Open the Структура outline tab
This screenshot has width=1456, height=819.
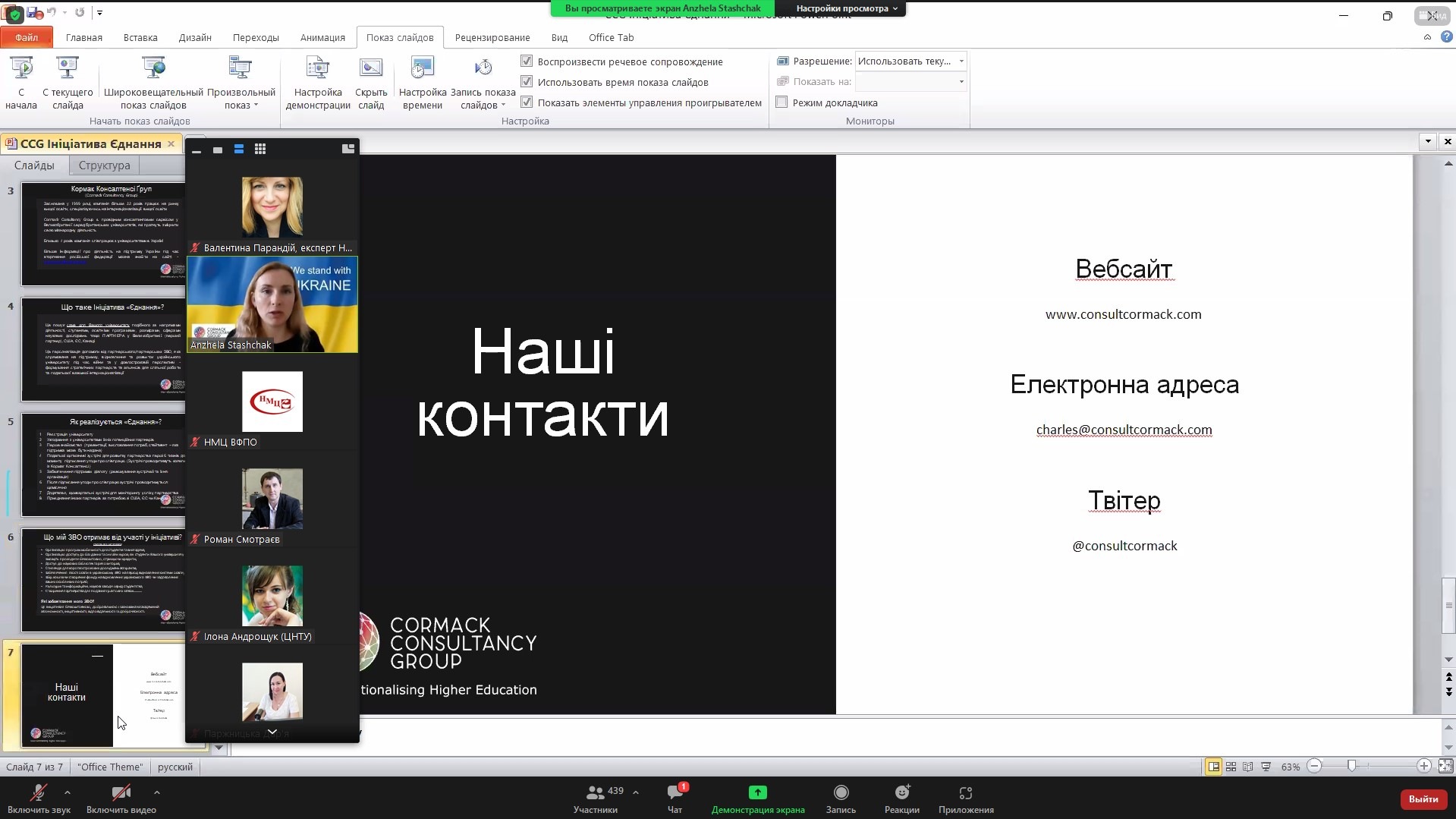tap(104, 165)
